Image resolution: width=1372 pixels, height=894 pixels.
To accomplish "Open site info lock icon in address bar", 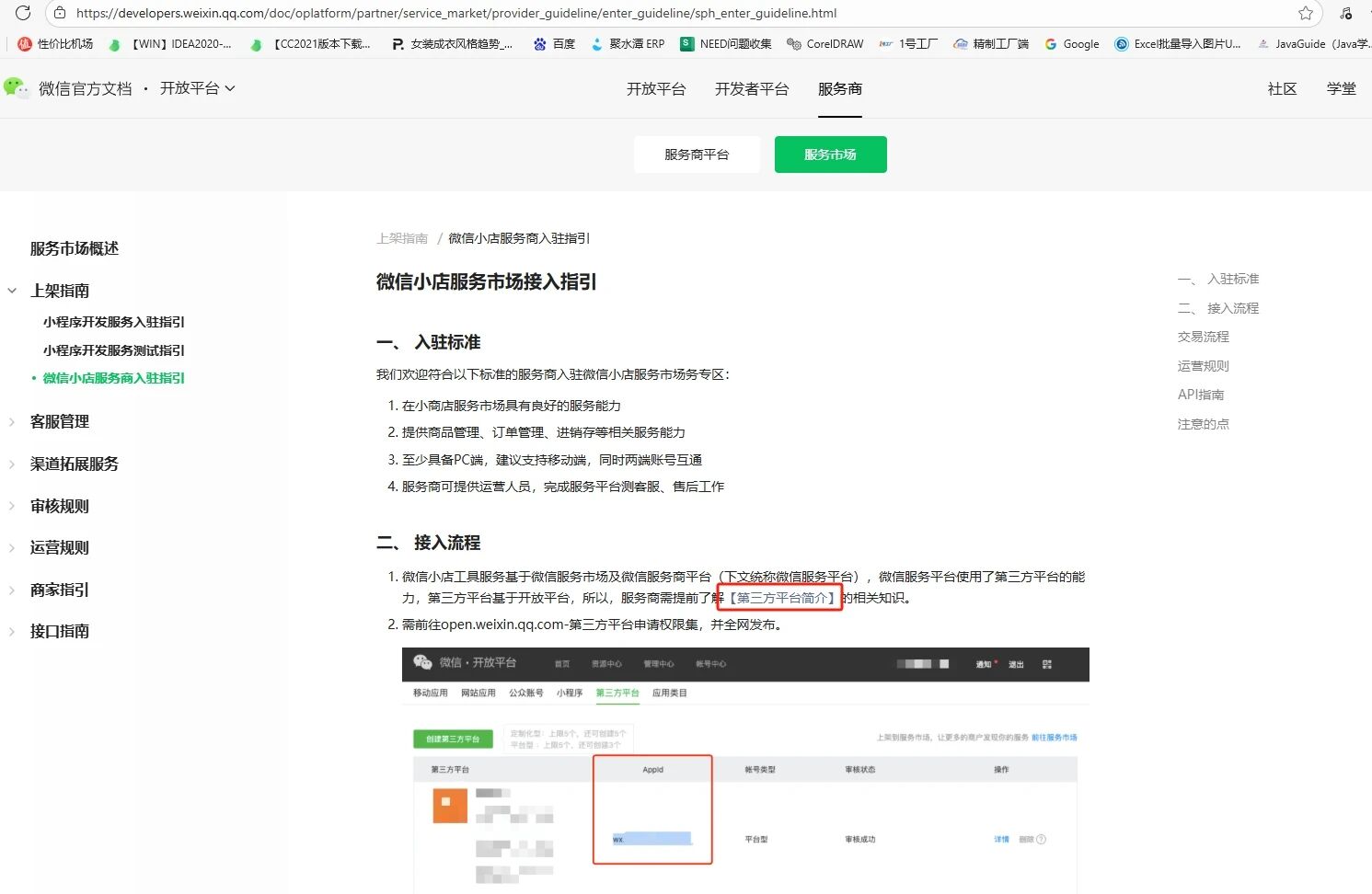I will point(60,13).
